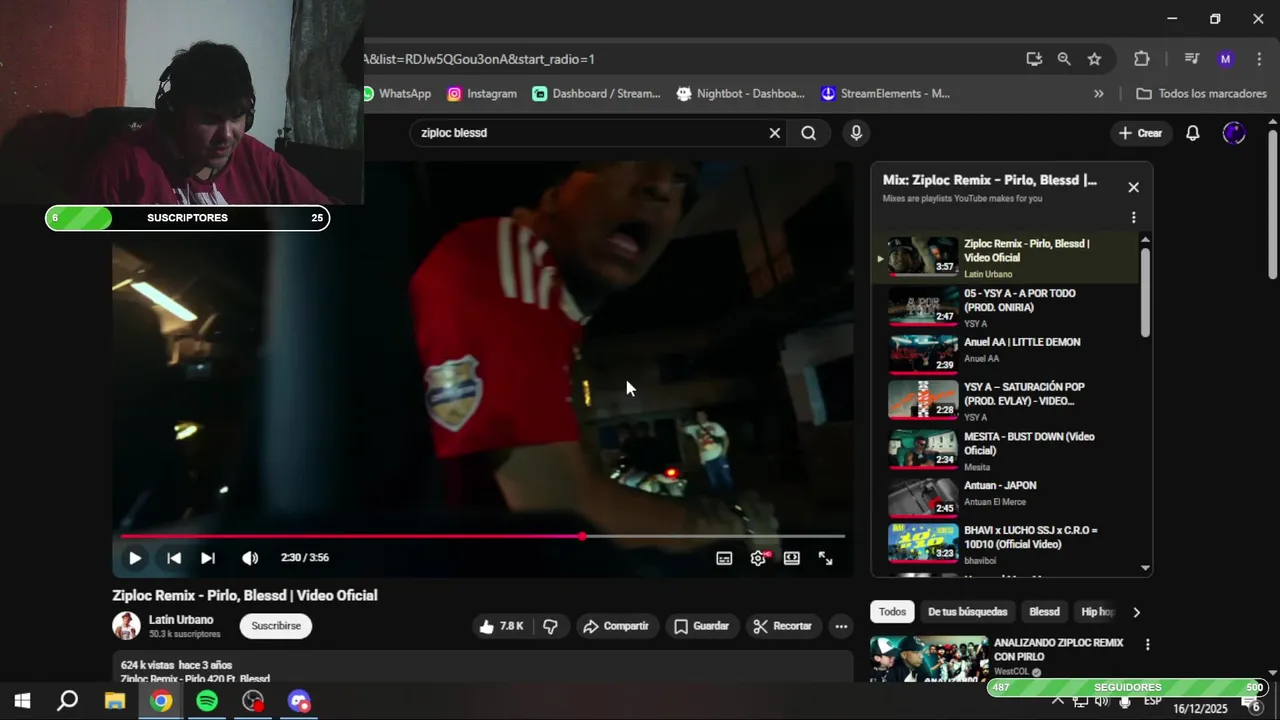Enter fullscreen mode on the video
This screenshot has height=720, width=1280.
tap(826, 558)
